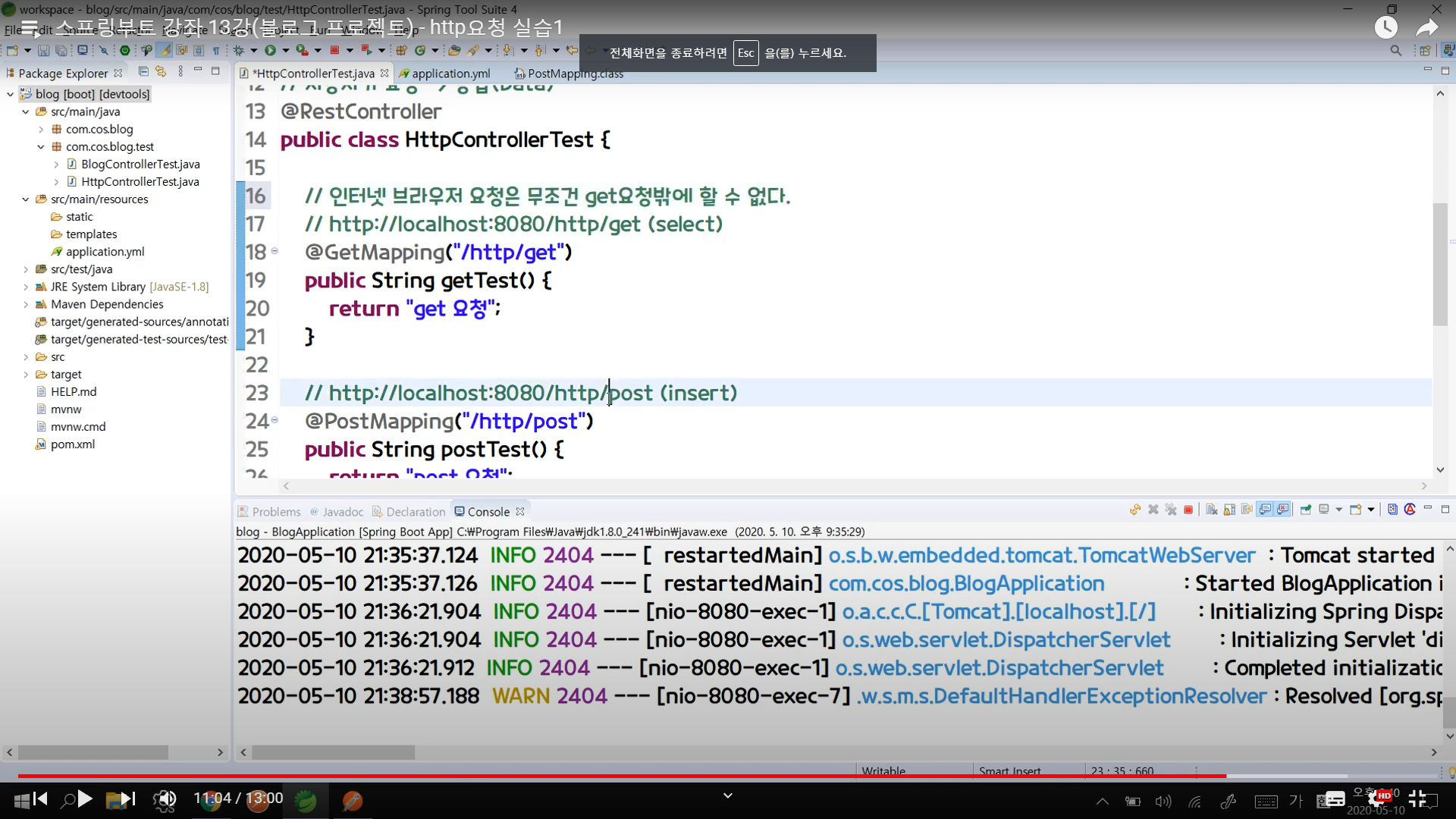The width and height of the screenshot is (1456, 819).
Task: Collapse the blog [boot] project node
Action: (x=10, y=94)
